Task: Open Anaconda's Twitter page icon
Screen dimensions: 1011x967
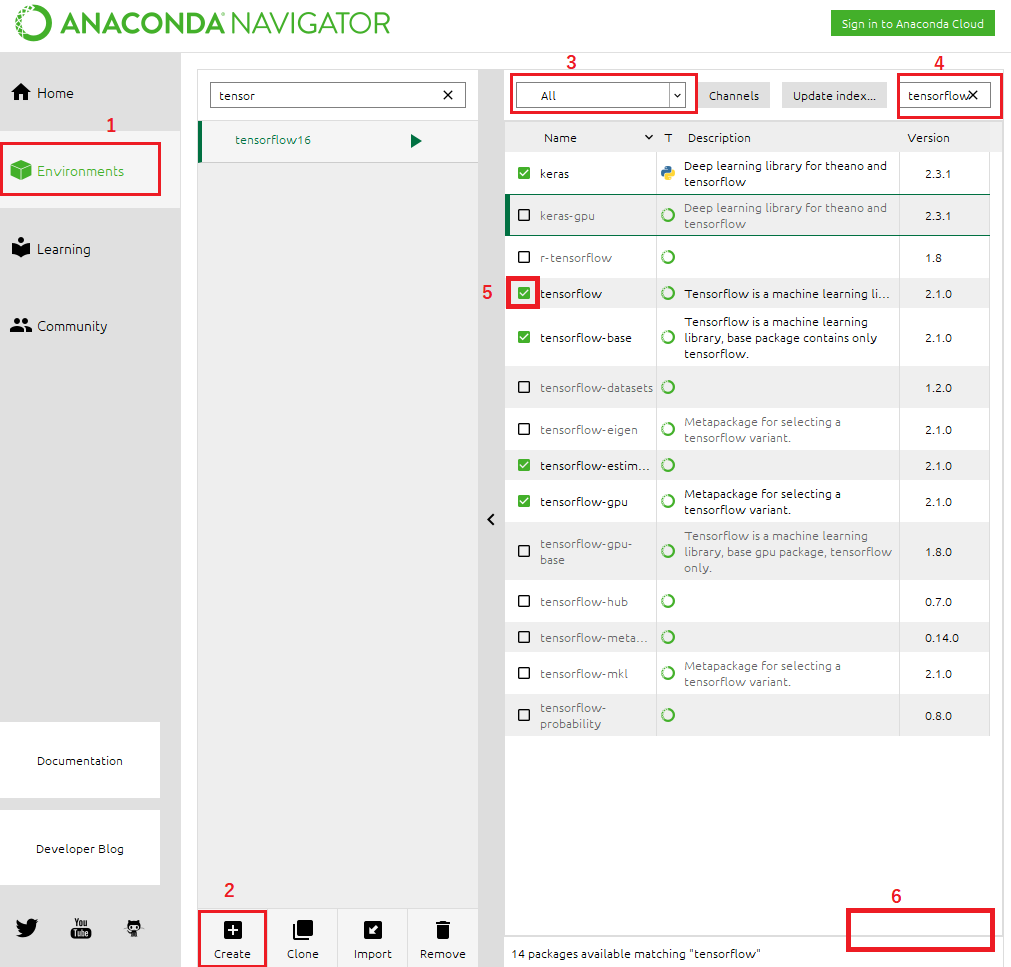Action: coord(26,928)
